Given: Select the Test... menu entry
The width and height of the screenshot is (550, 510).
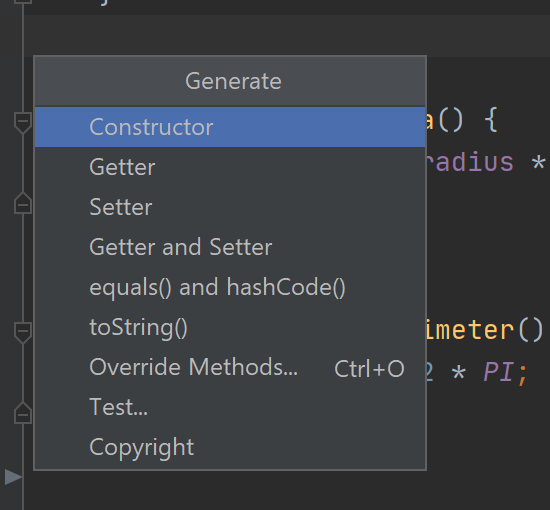Looking at the screenshot, I should (x=230, y=407).
